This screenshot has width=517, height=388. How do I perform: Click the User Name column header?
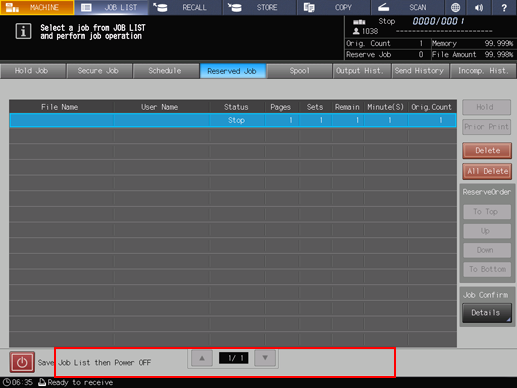click(x=162, y=107)
